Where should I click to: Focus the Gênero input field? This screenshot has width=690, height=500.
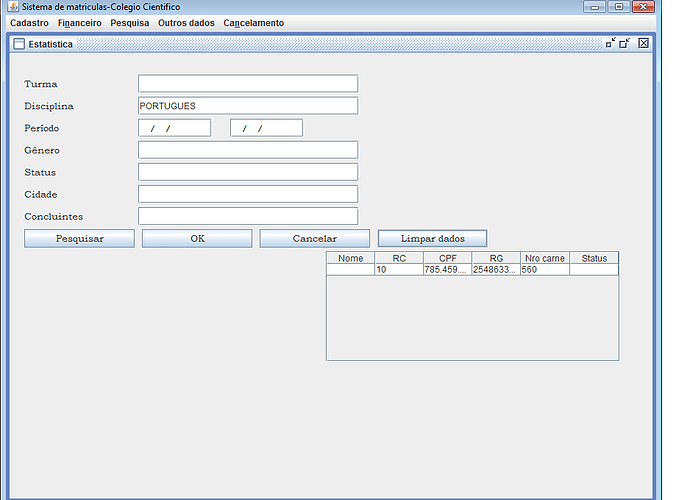[x=248, y=150]
